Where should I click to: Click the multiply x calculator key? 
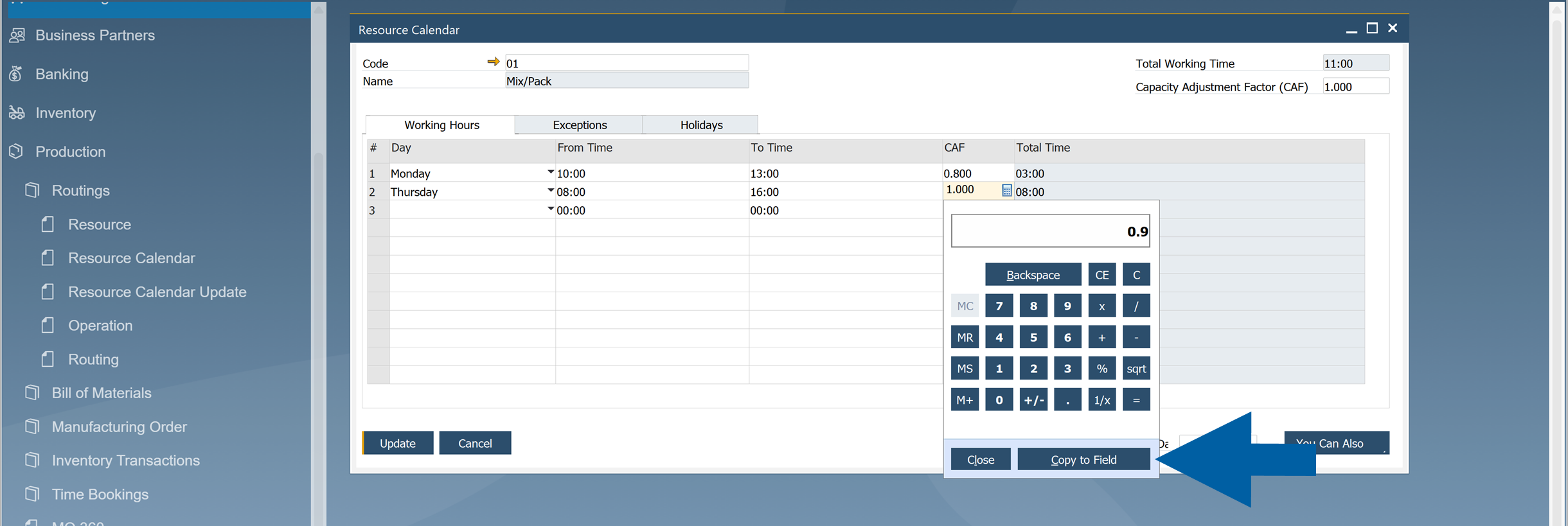click(1101, 306)
